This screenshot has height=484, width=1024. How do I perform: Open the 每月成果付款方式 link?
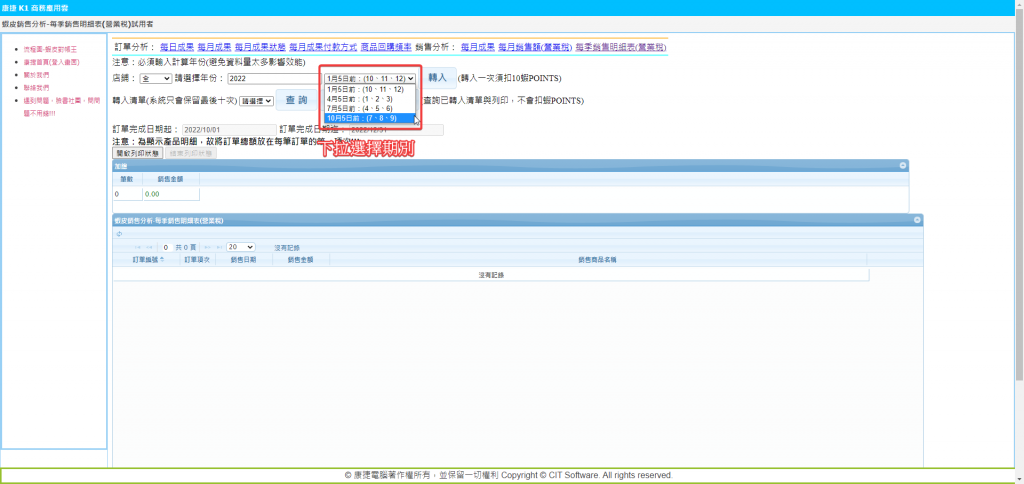tap(322, 47)
